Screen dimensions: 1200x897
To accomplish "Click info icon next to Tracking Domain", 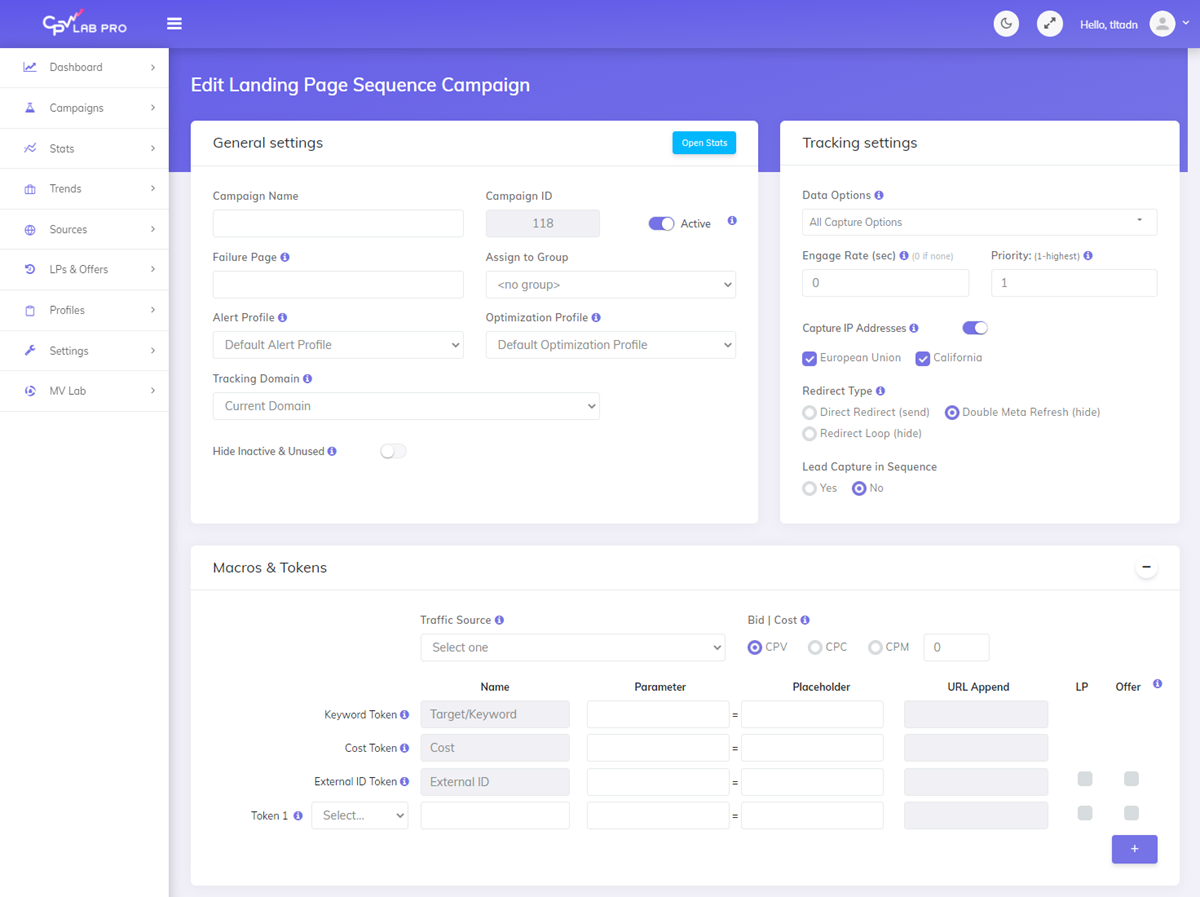I will (307, 379).
